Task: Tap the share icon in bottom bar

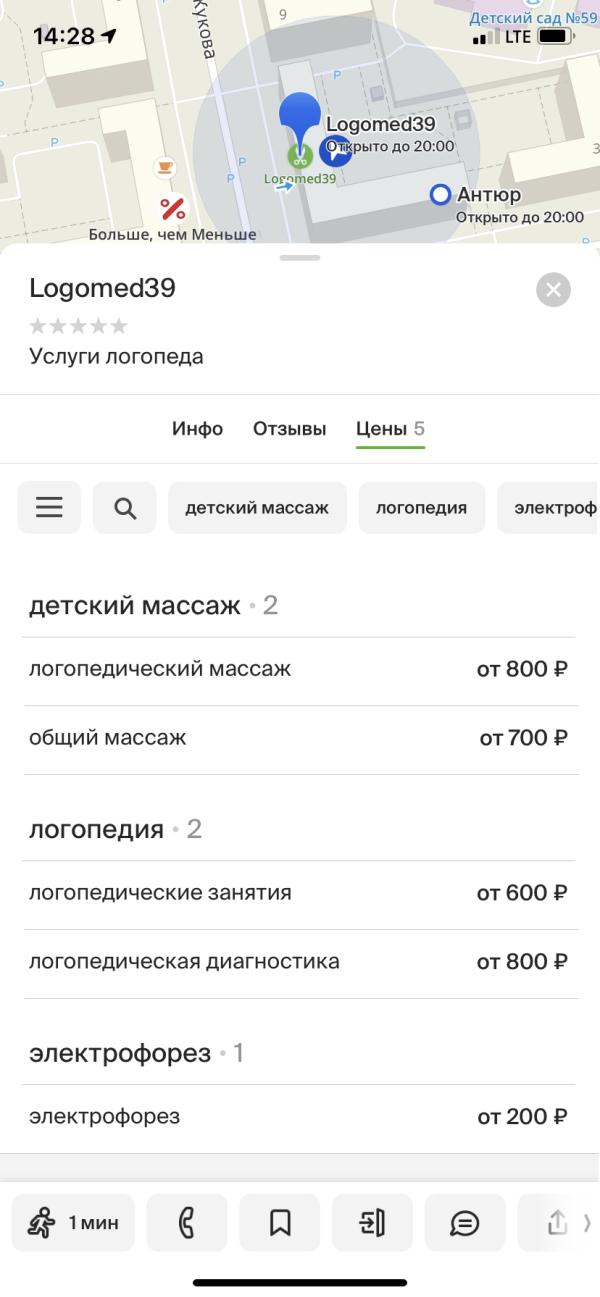Action: point(557,1222)
